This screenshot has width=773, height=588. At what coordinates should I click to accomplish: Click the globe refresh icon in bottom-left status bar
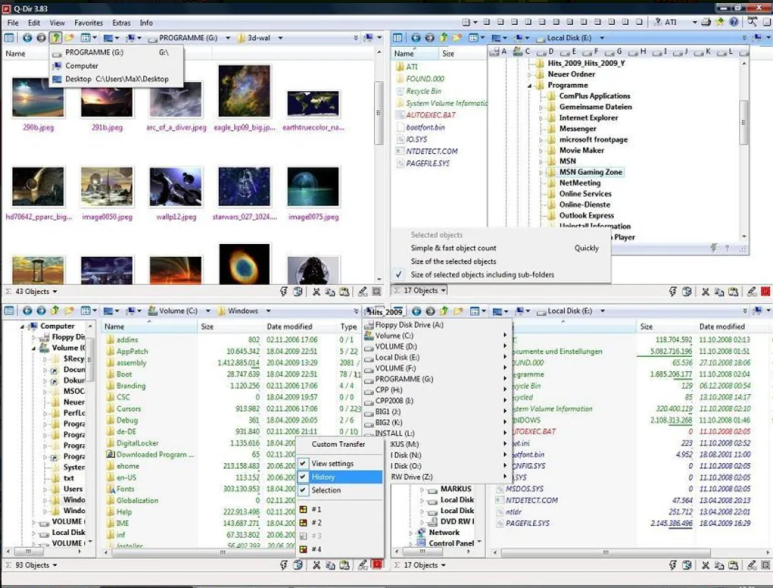pyautogui.click(x=298, y=565)
